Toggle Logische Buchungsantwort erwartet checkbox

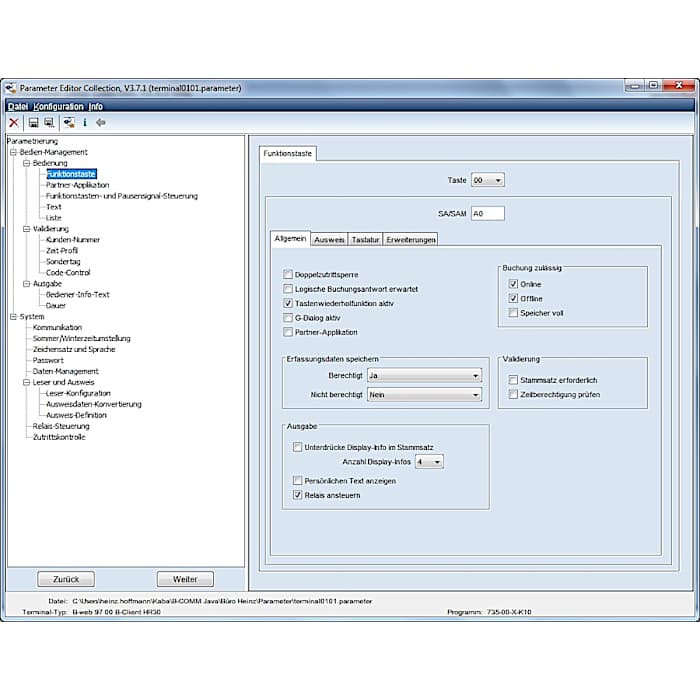point(288,289)
